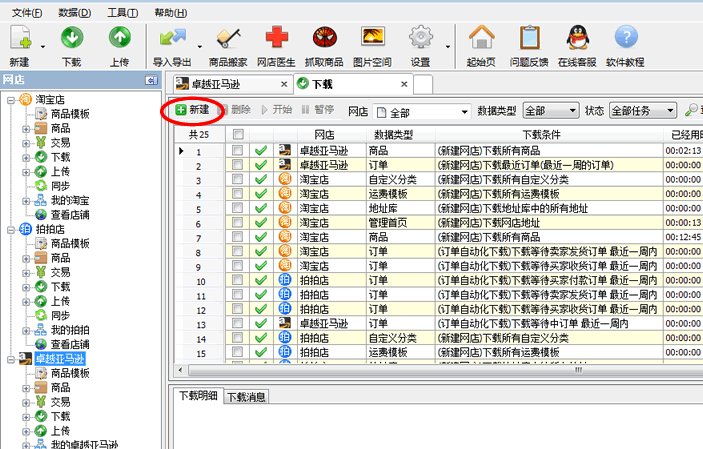Select 查看店铺 under 淘宝店 in tree
Screen dimensions: 703x449
click(70, 214)
